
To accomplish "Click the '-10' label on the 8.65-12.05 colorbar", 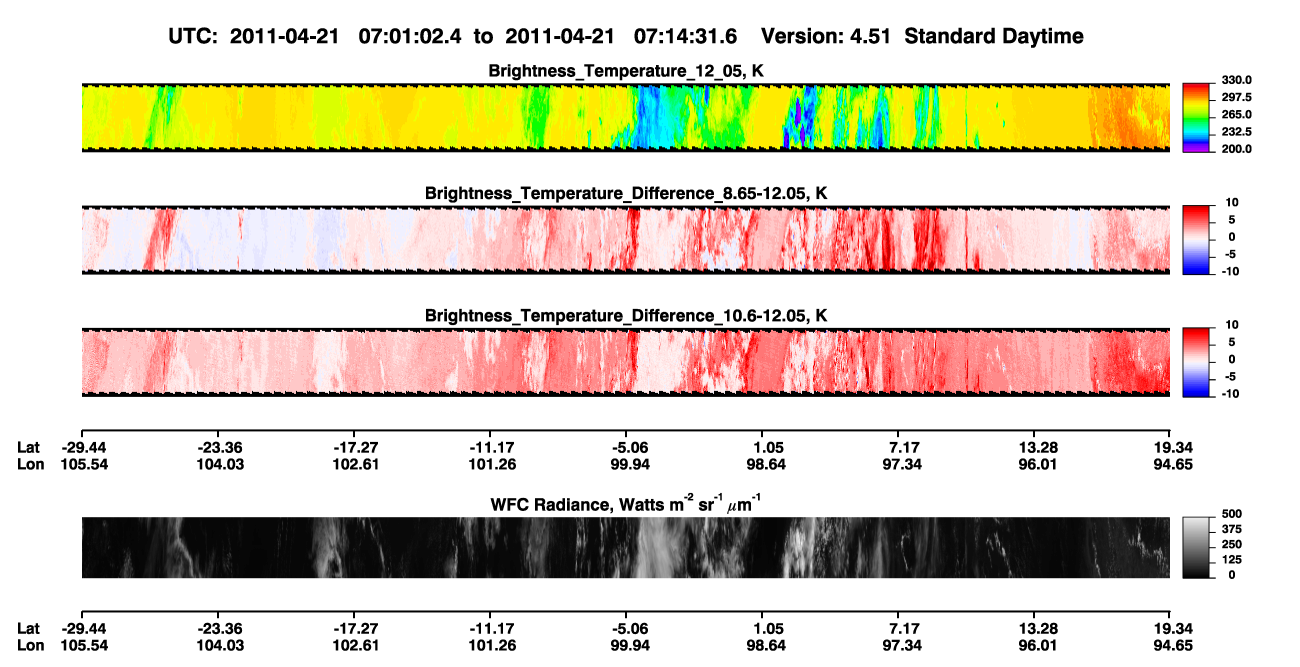I will coord(1230,271).
